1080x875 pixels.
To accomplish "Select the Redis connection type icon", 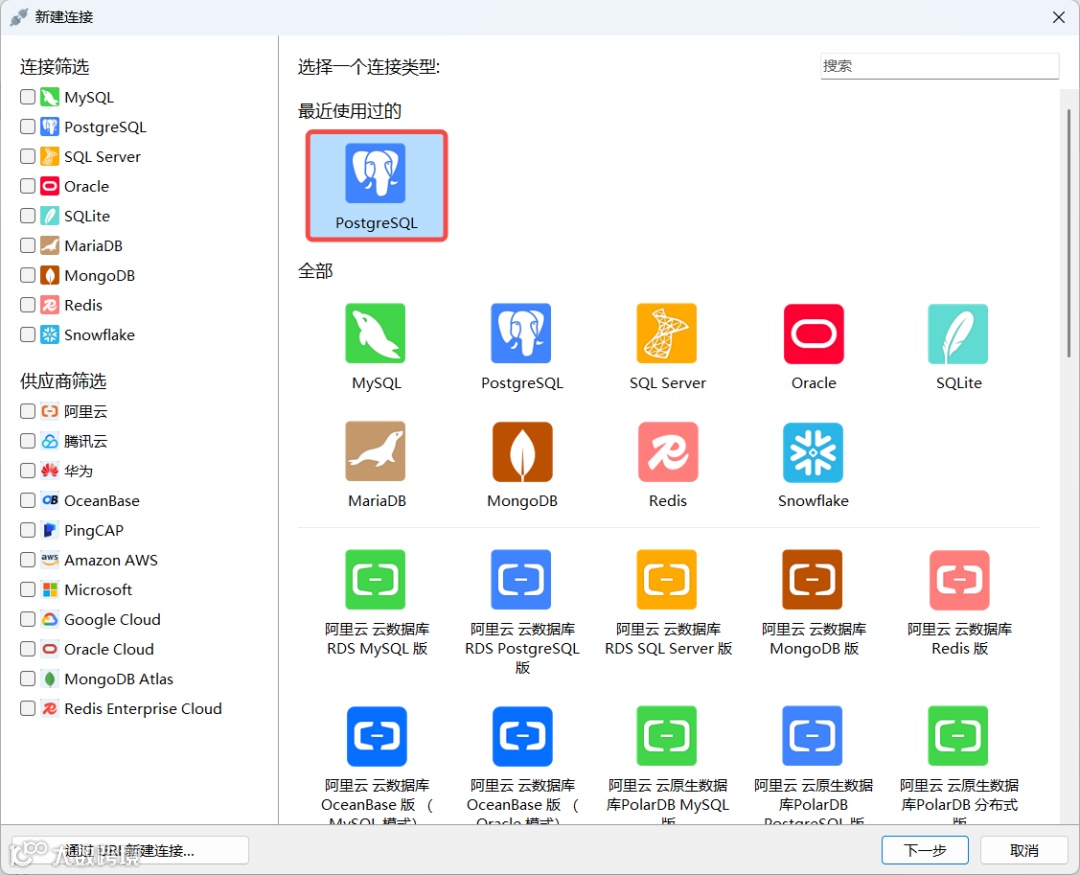I will (667, 451).
